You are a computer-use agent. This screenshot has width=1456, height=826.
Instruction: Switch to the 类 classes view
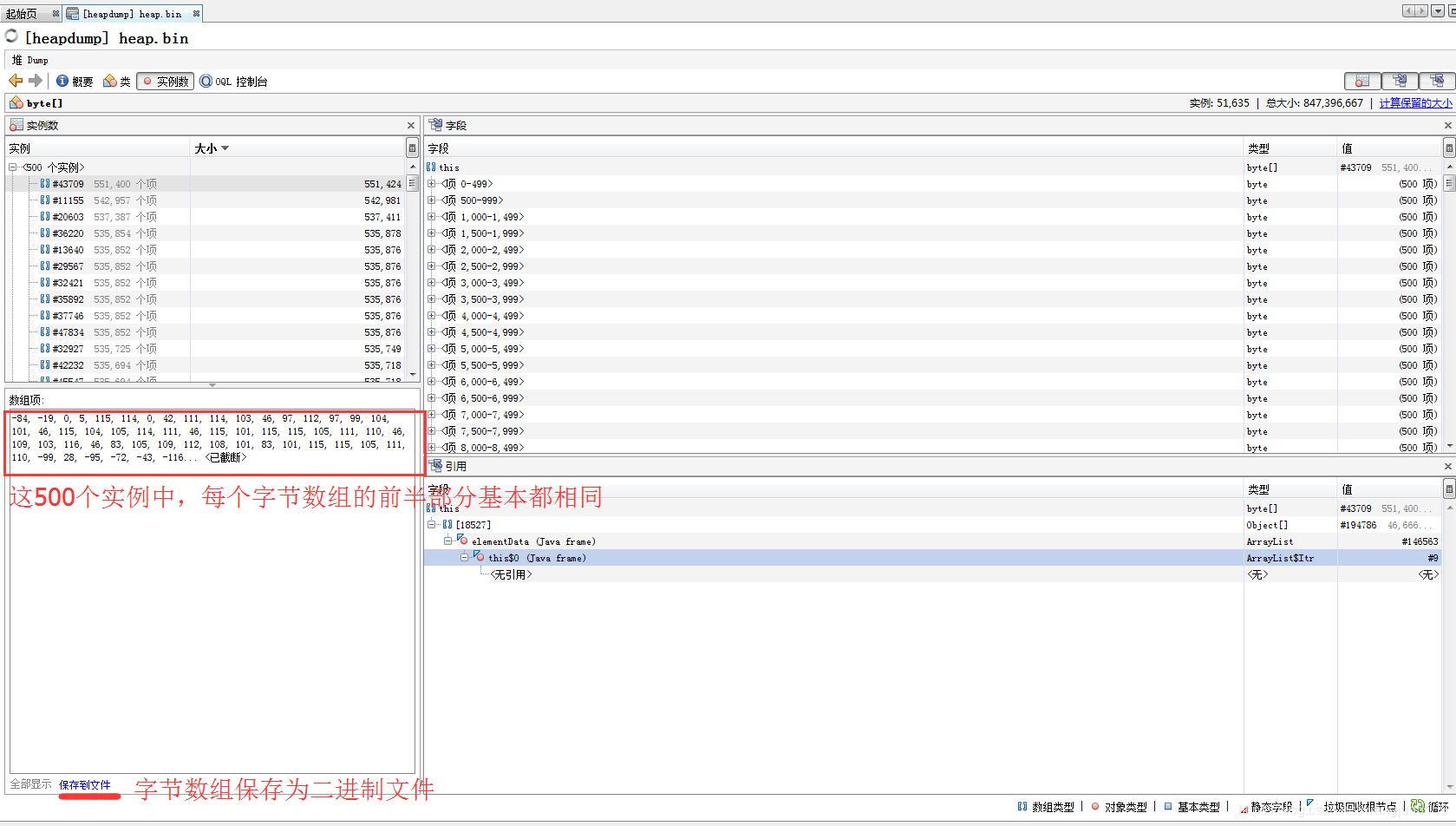117,81
